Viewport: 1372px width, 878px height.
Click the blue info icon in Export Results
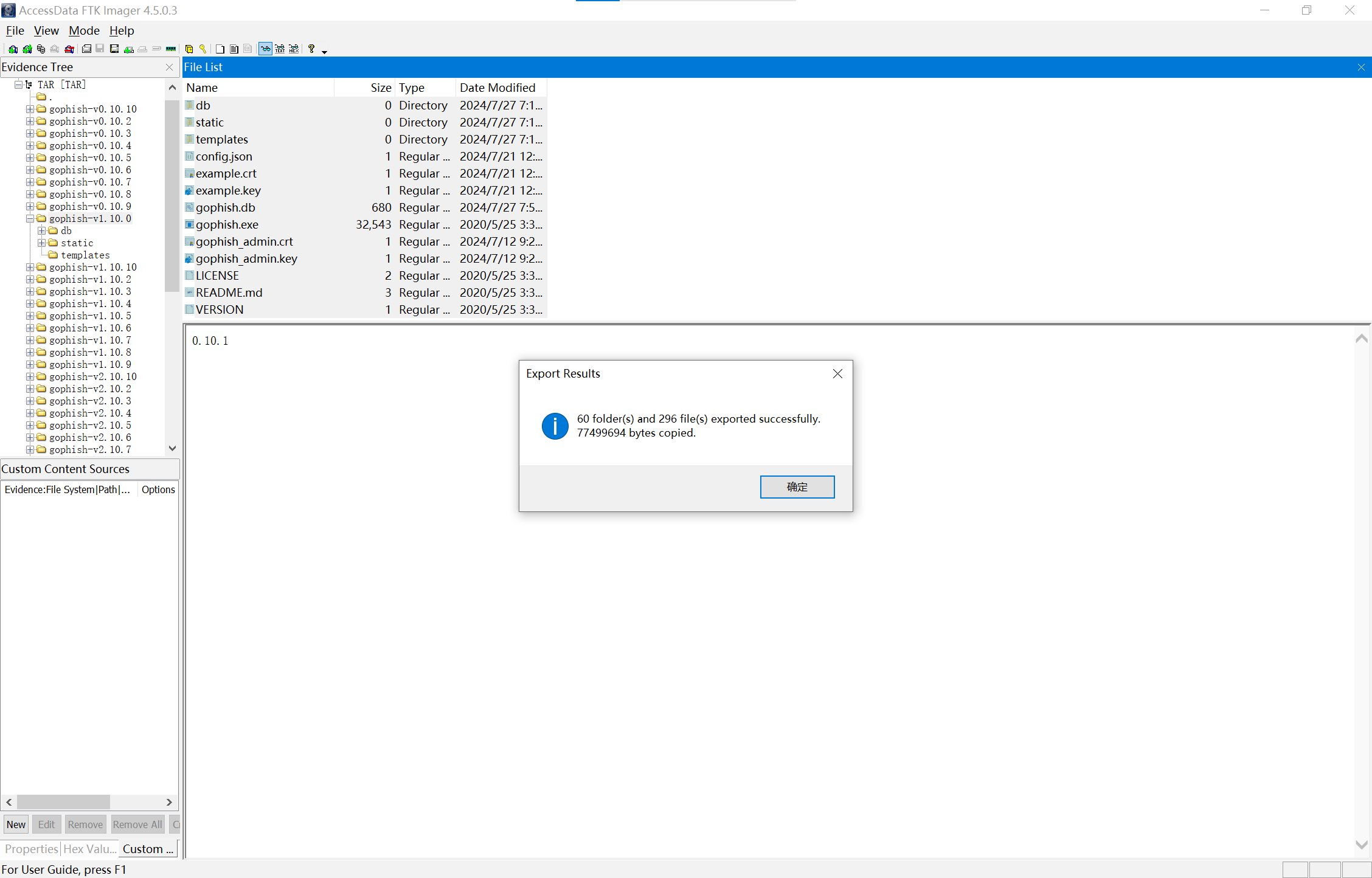point(555,426)
